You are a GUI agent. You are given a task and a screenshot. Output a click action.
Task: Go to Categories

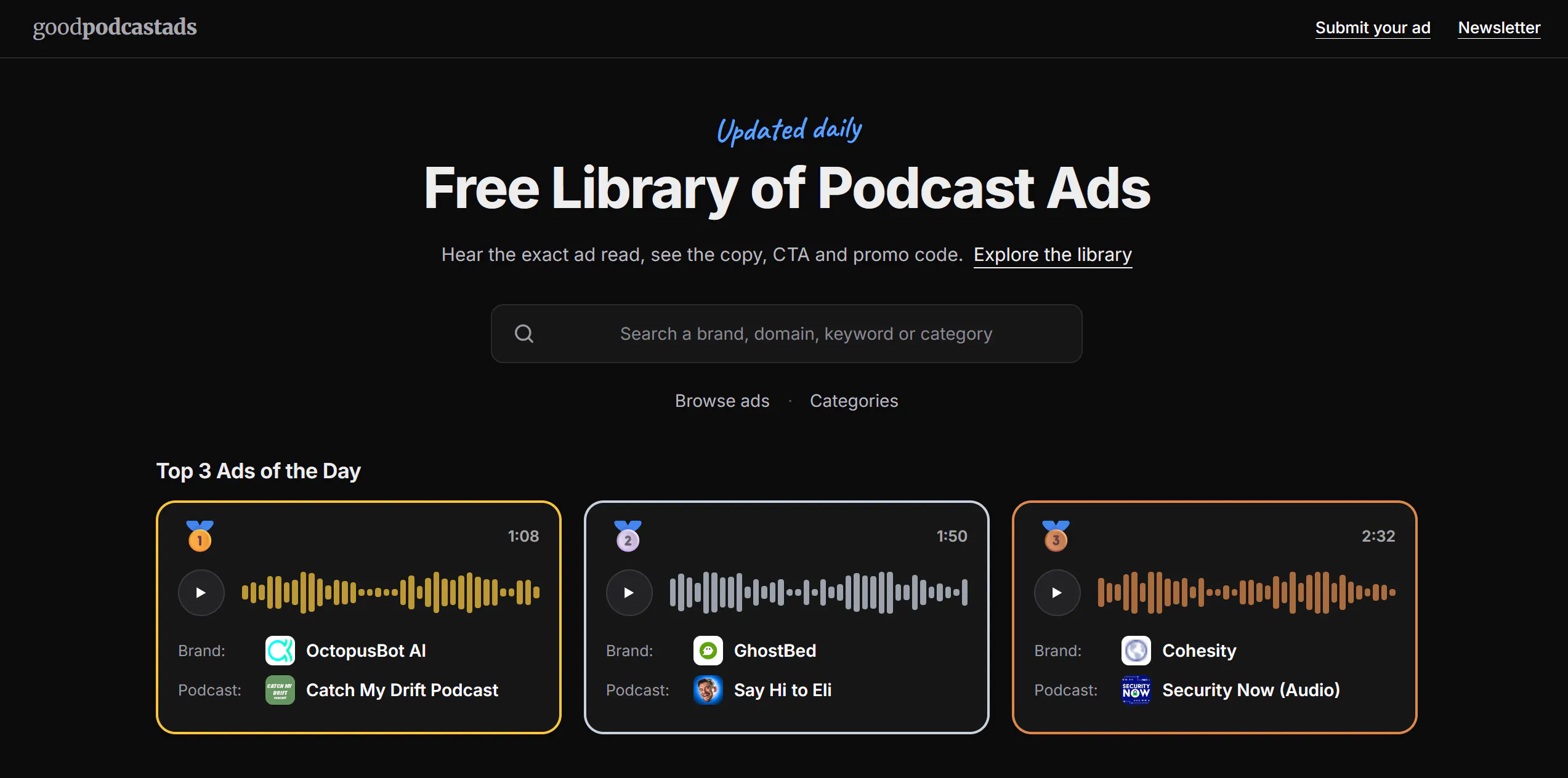854,401
